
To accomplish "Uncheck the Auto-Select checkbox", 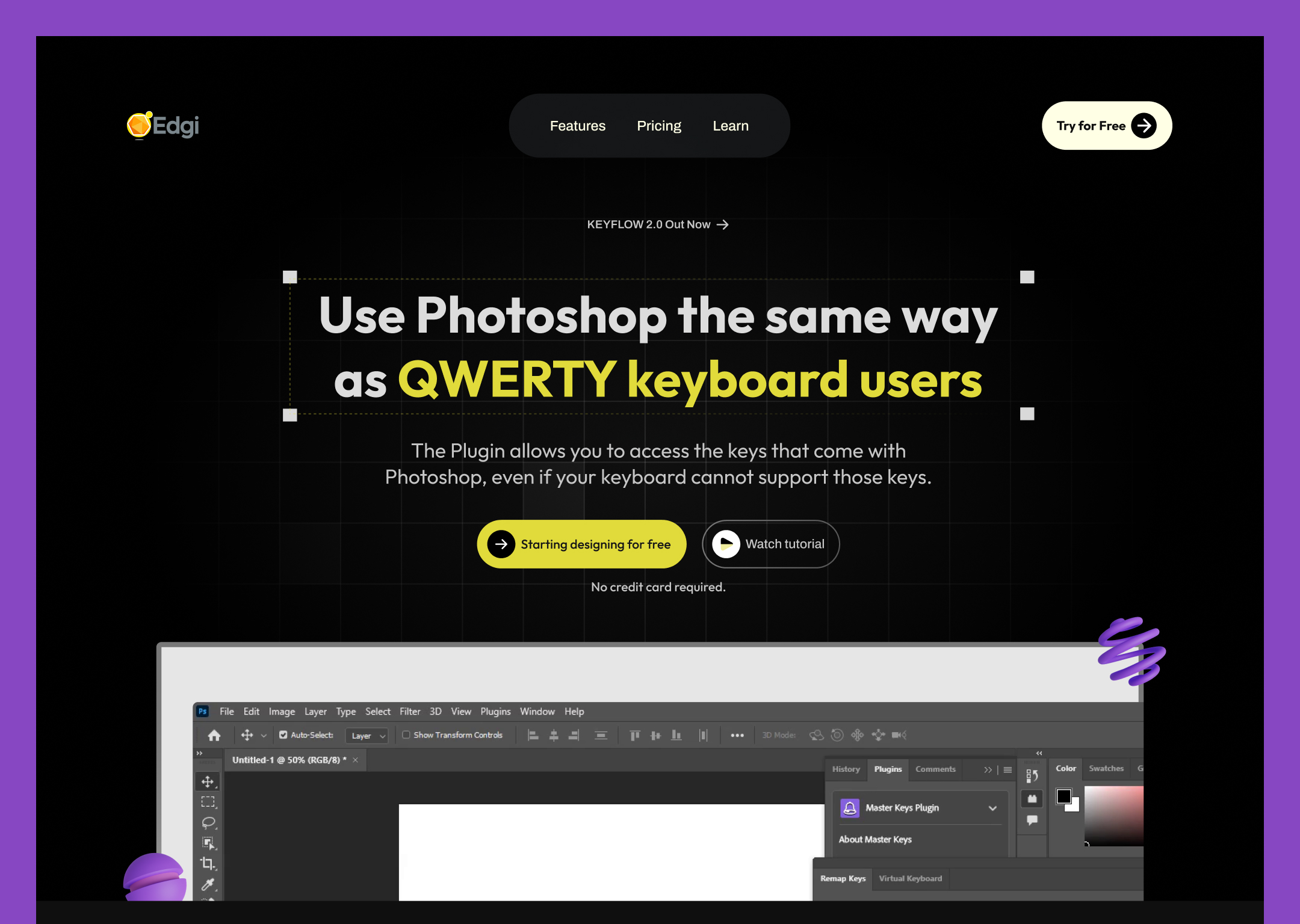I will point(283,735).
